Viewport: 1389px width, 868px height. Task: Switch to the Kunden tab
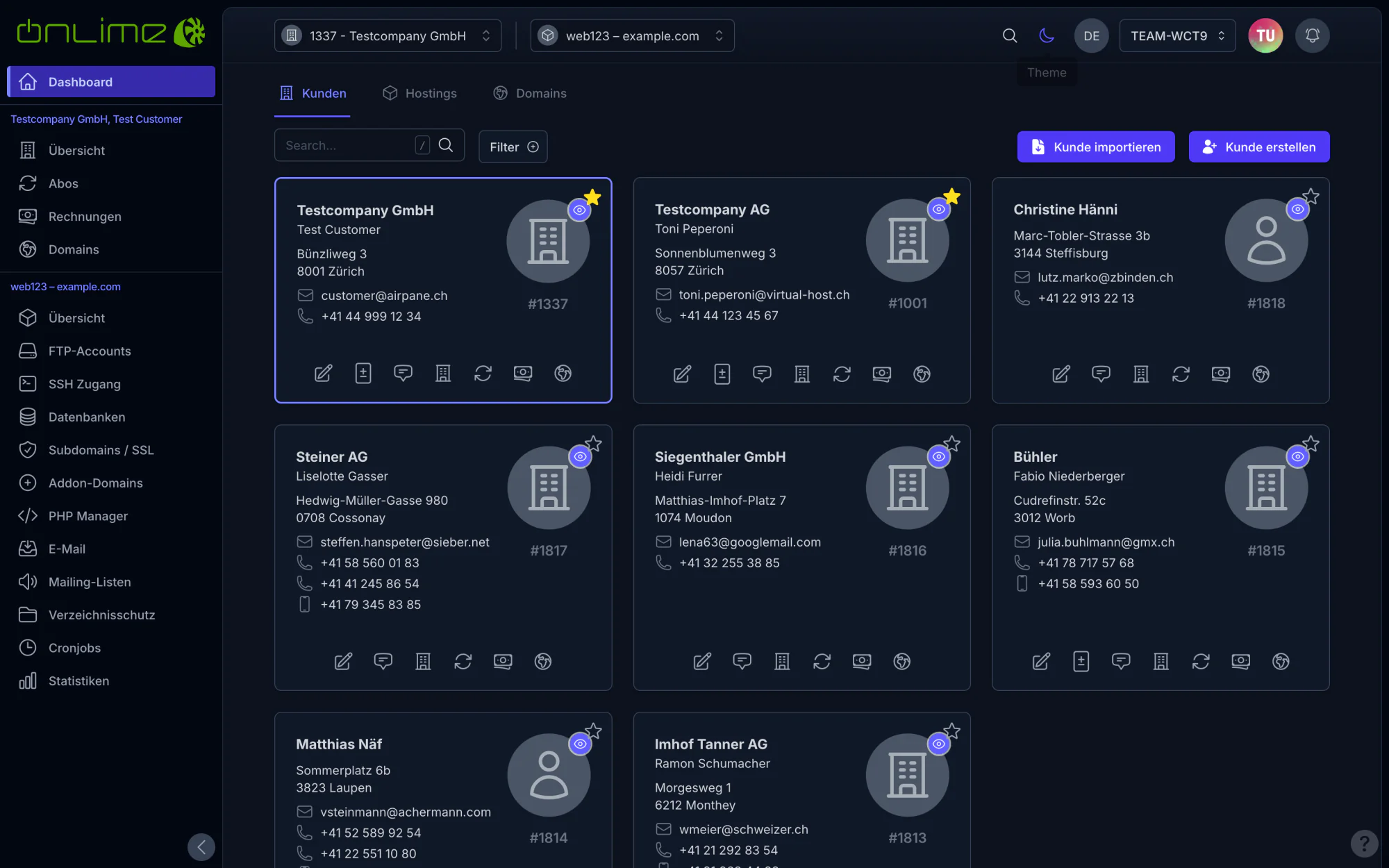[313, 93]
